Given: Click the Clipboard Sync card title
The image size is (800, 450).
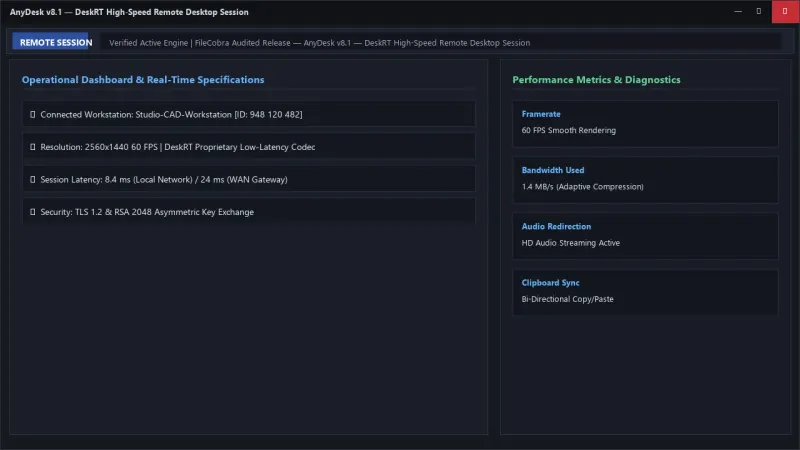Looking at the screenshot, I should pos(550,282).
